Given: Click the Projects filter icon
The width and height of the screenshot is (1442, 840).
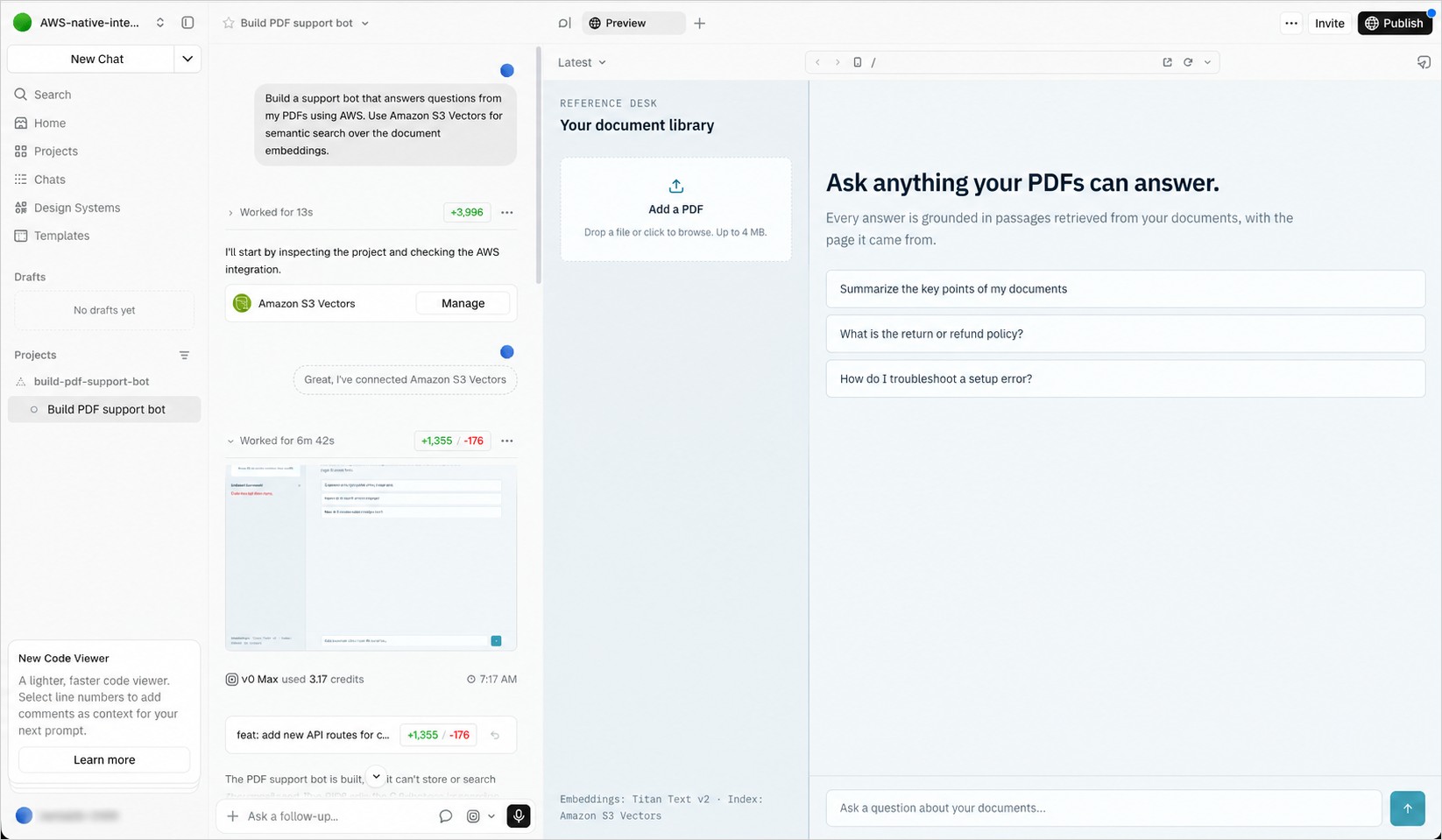Looking at the screenshot, I should pos(184,355).
